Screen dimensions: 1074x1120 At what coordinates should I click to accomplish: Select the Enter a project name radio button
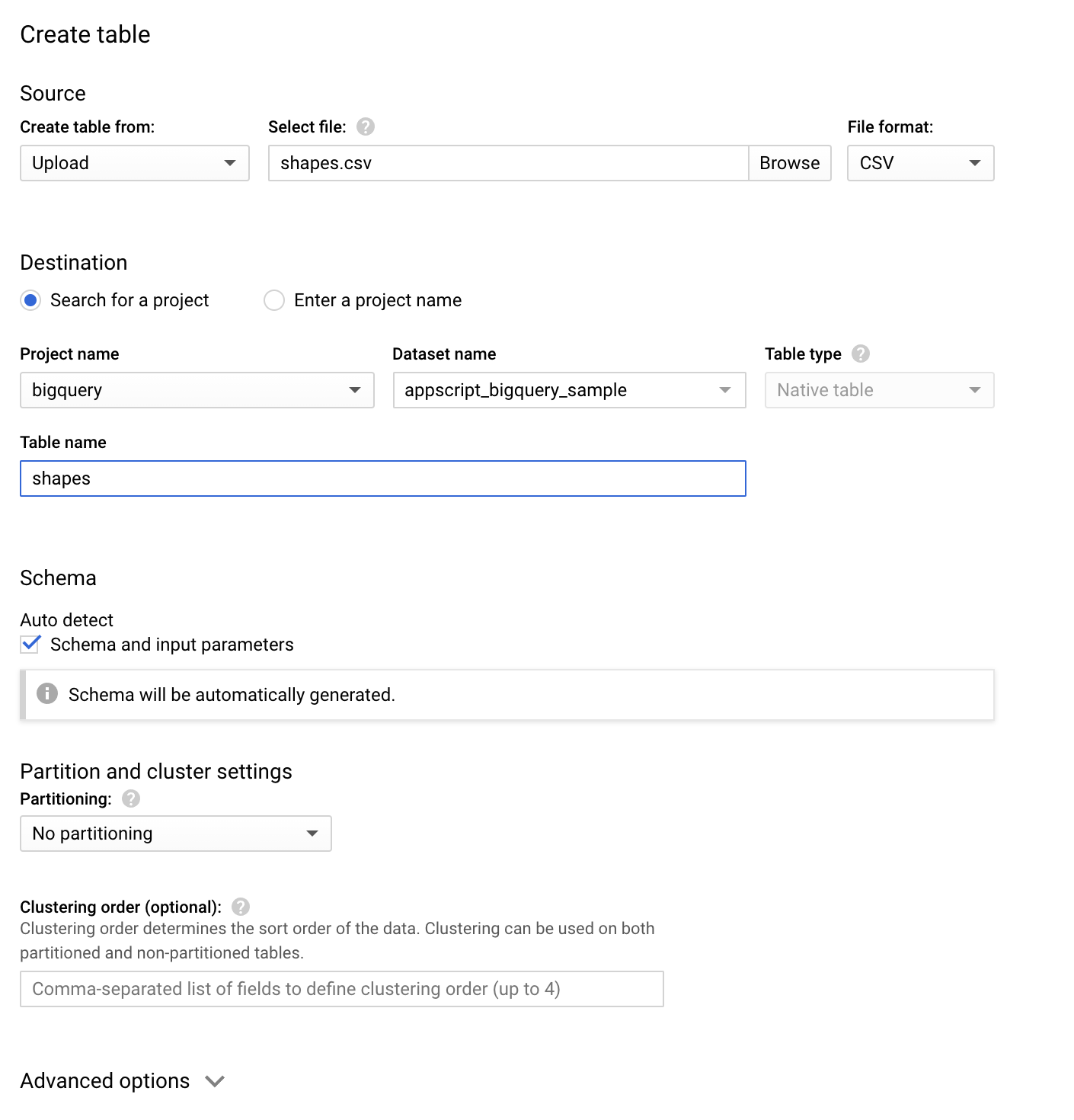tap(273, 300)
